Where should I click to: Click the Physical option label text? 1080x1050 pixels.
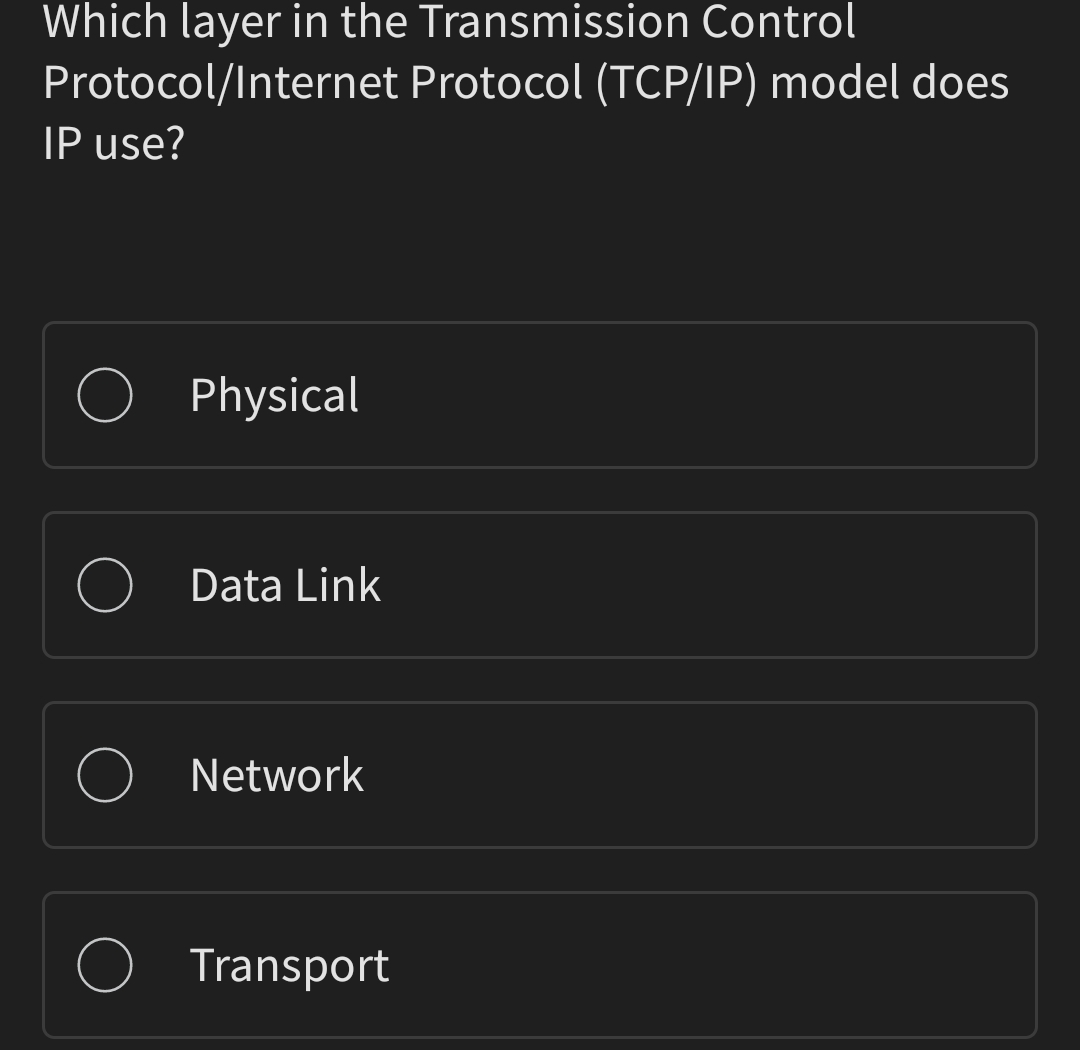click(273, 394)
